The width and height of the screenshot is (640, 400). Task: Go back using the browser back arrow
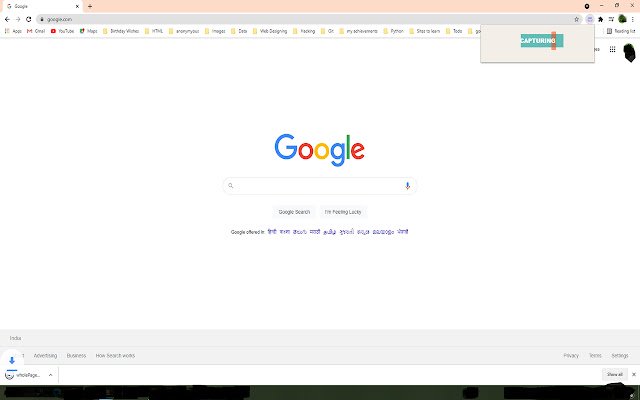point(7,19)
